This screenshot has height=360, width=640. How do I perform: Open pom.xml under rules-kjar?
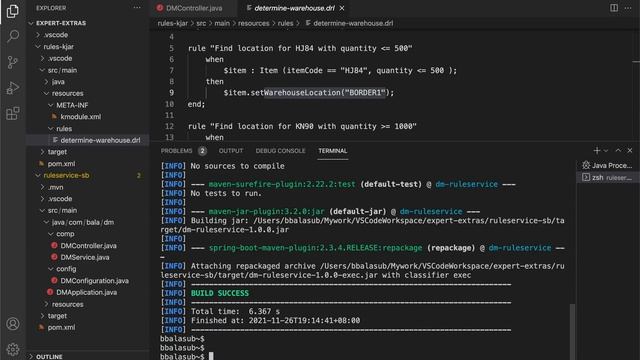tap(61, 164)
